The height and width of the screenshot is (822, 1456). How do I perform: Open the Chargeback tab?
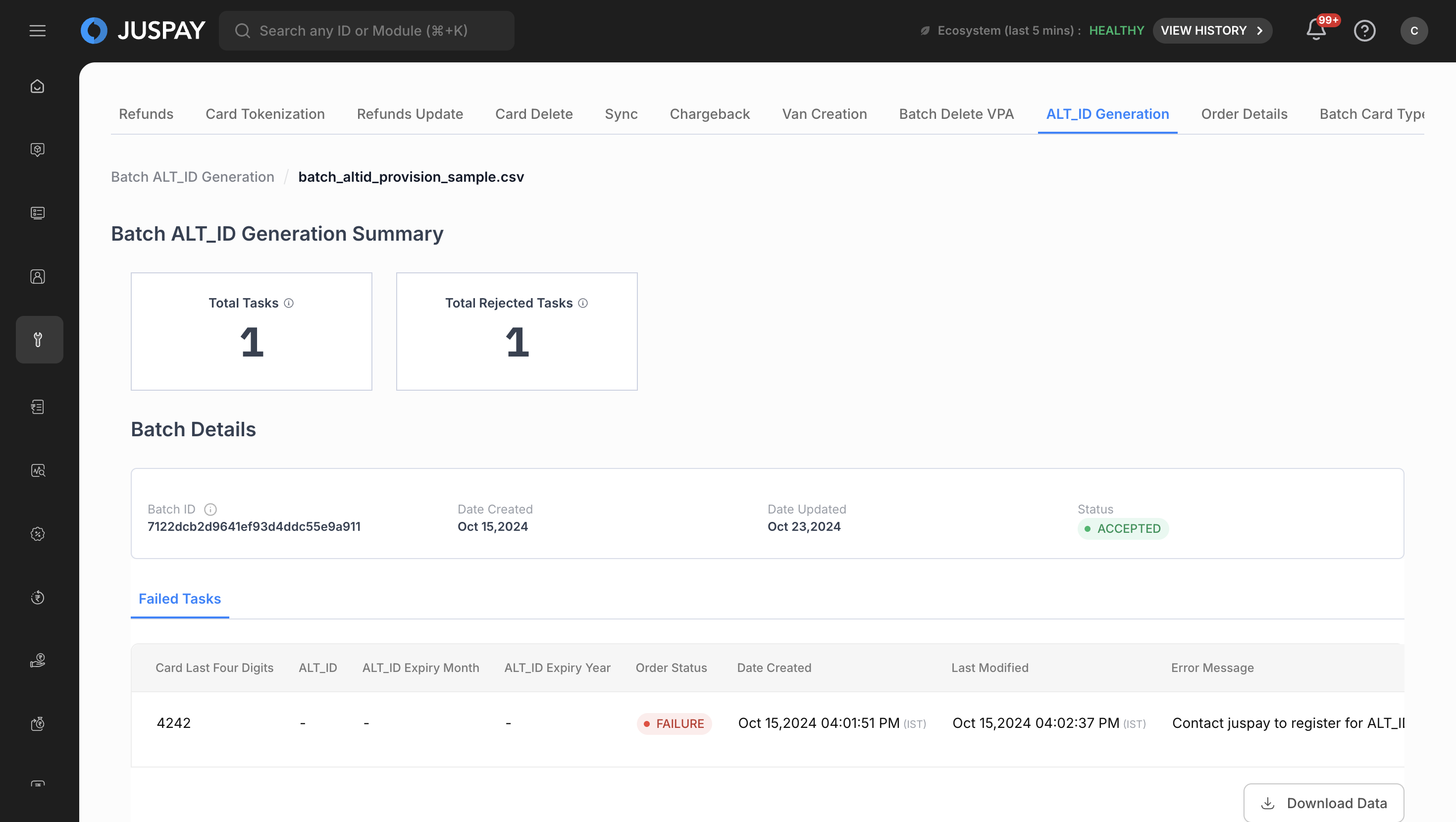coord(709,114)
